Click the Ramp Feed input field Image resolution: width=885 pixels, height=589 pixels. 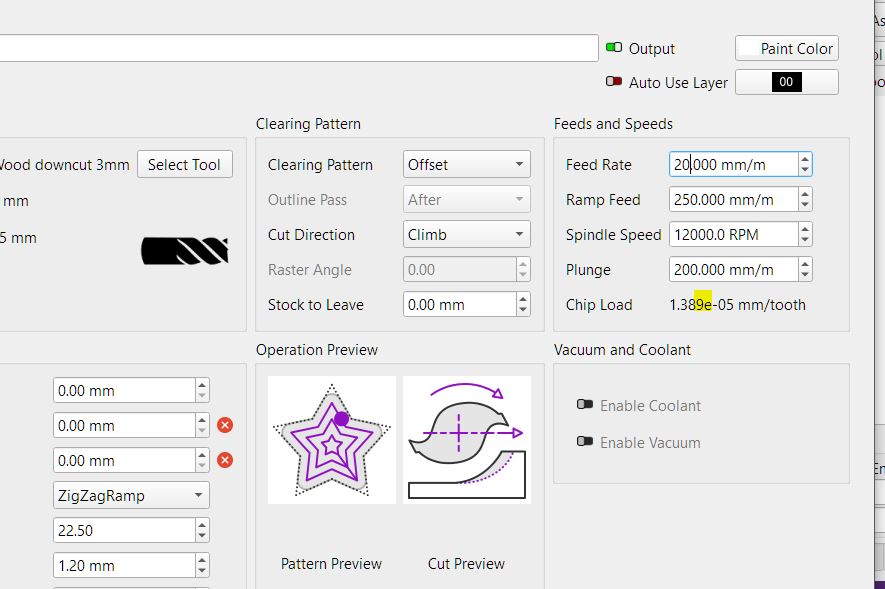(x=732, y=200)
